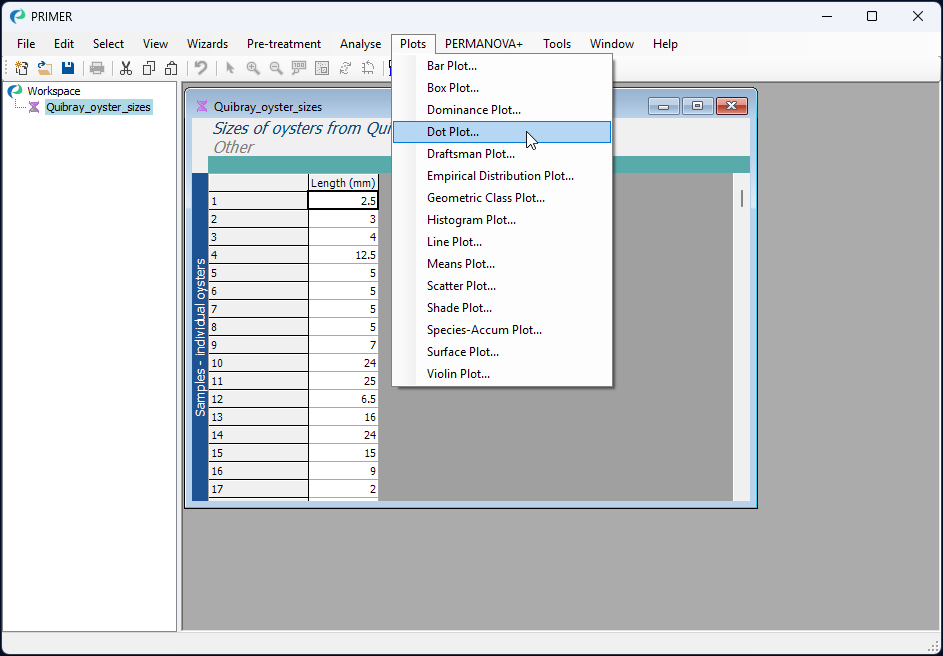
Task: Click the Print toolbar icon
Action: [97, 68]
